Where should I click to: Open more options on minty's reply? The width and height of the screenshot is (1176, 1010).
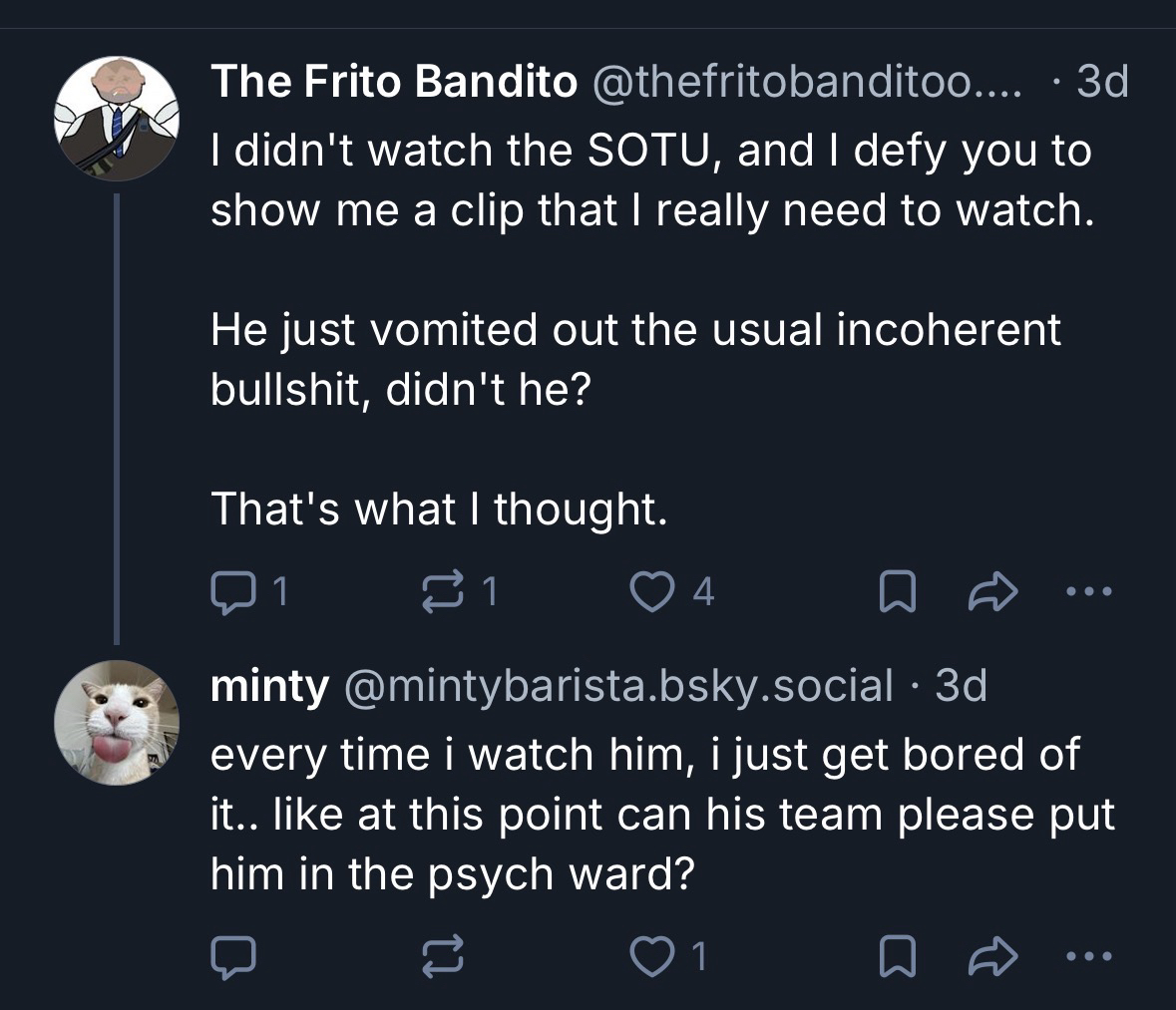(1086, 956)
